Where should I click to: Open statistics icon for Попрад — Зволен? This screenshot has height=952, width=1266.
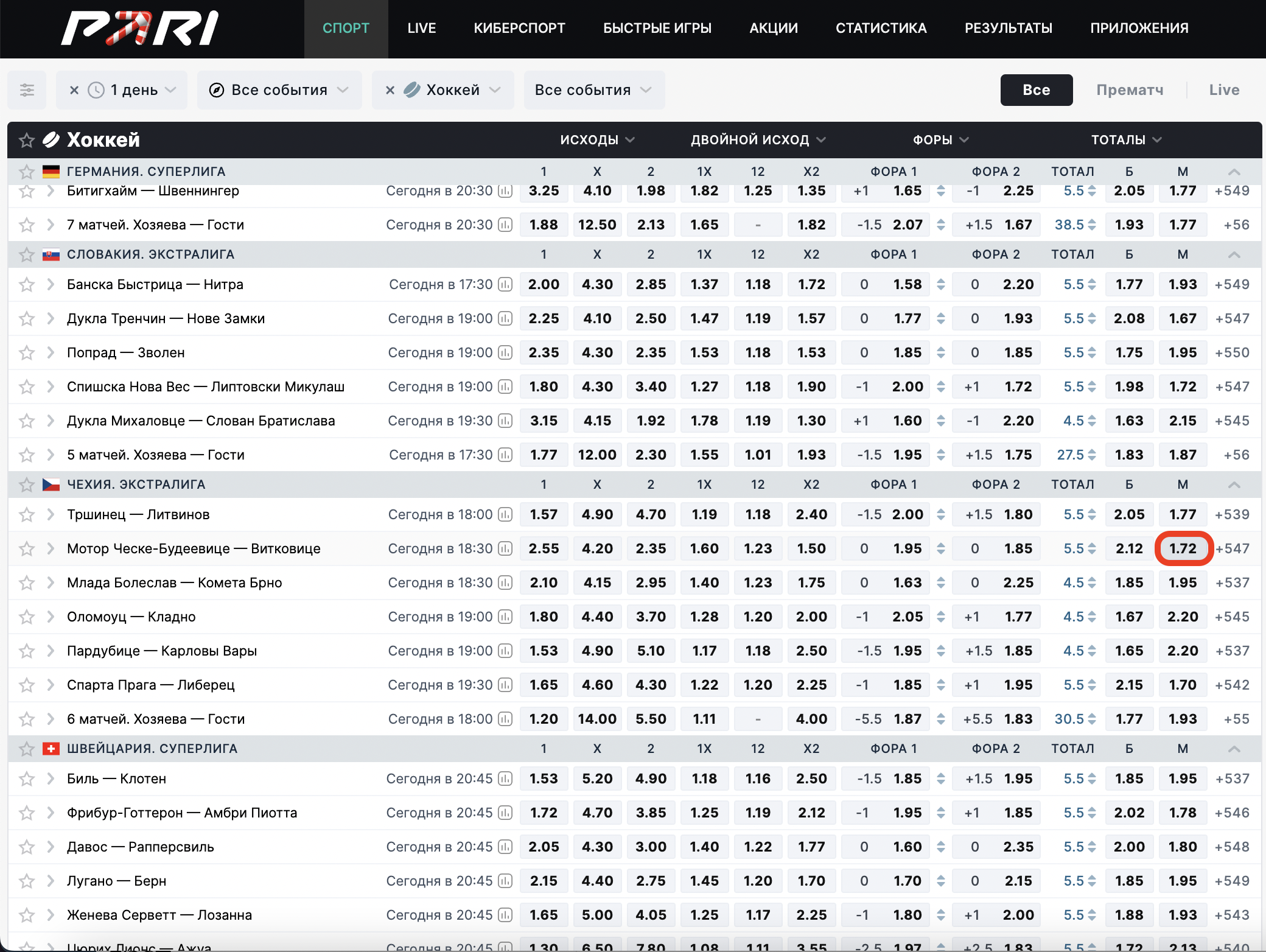click(505, 352)
